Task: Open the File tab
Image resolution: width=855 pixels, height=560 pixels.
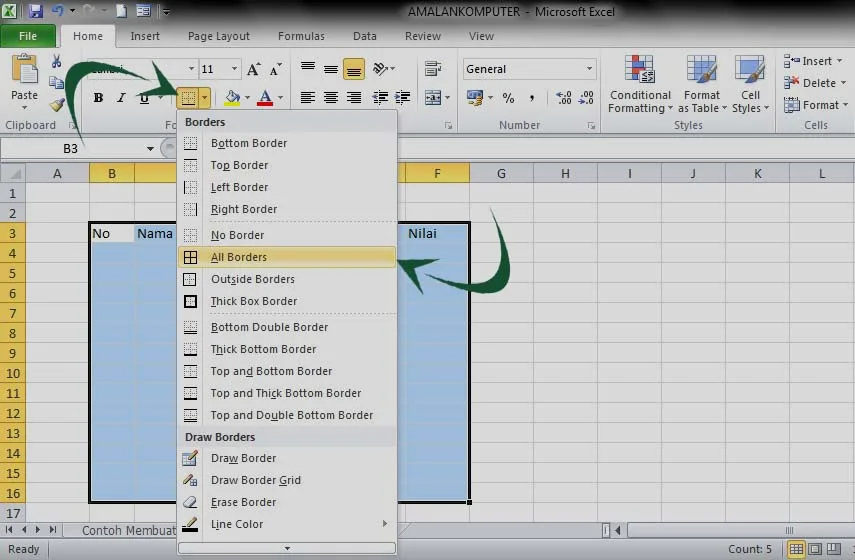Action: tap(28, 36)
